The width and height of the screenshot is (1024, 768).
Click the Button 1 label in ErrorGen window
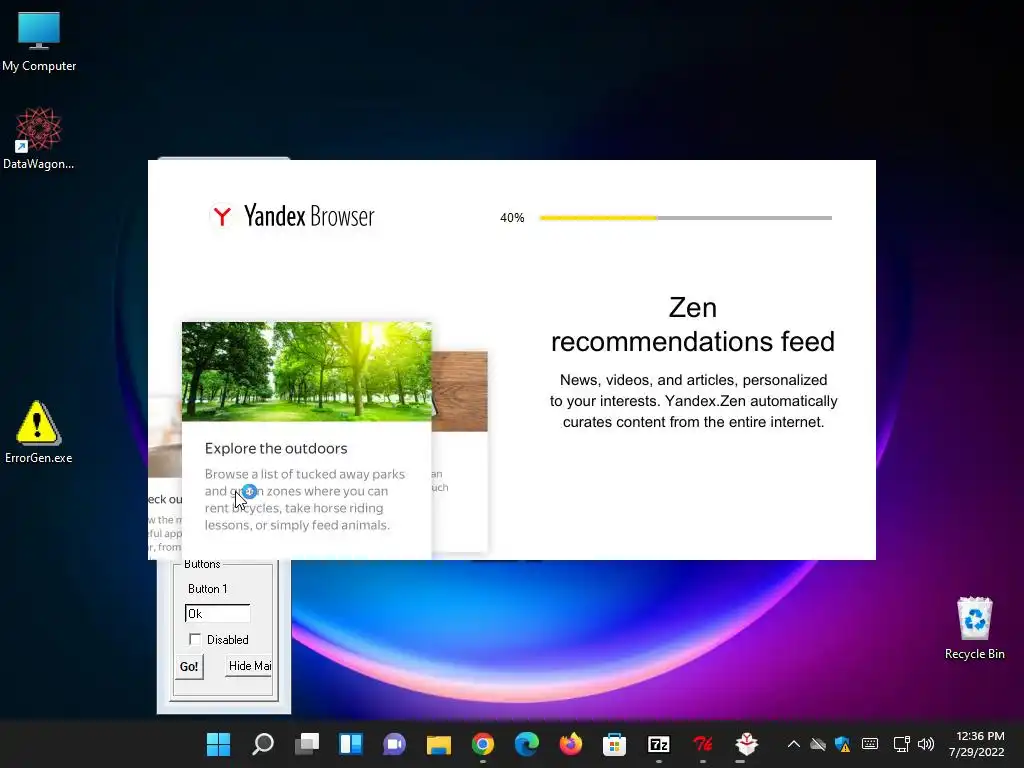[x=208, y=588]
